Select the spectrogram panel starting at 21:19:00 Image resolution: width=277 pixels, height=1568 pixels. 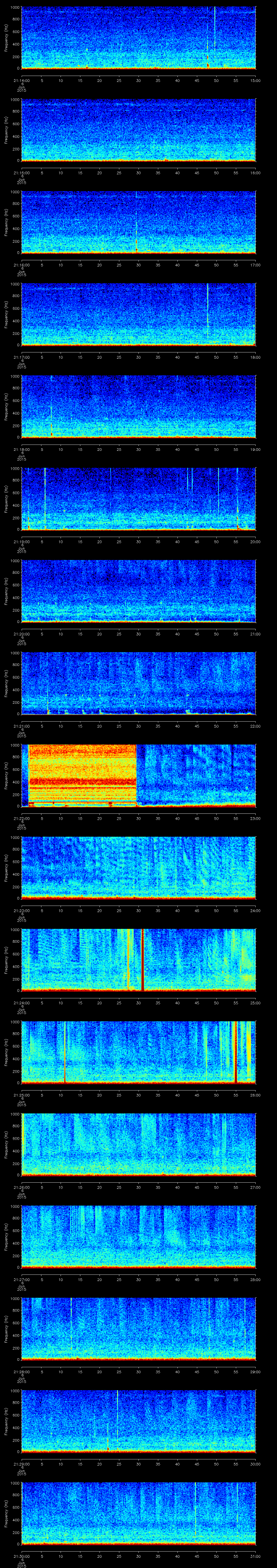(138, 499)
